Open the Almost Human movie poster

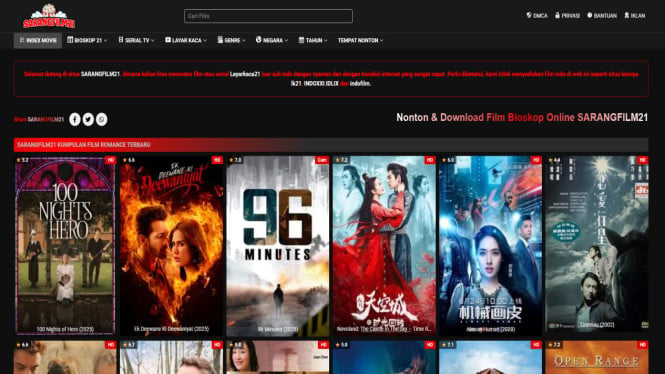point(490,246)
